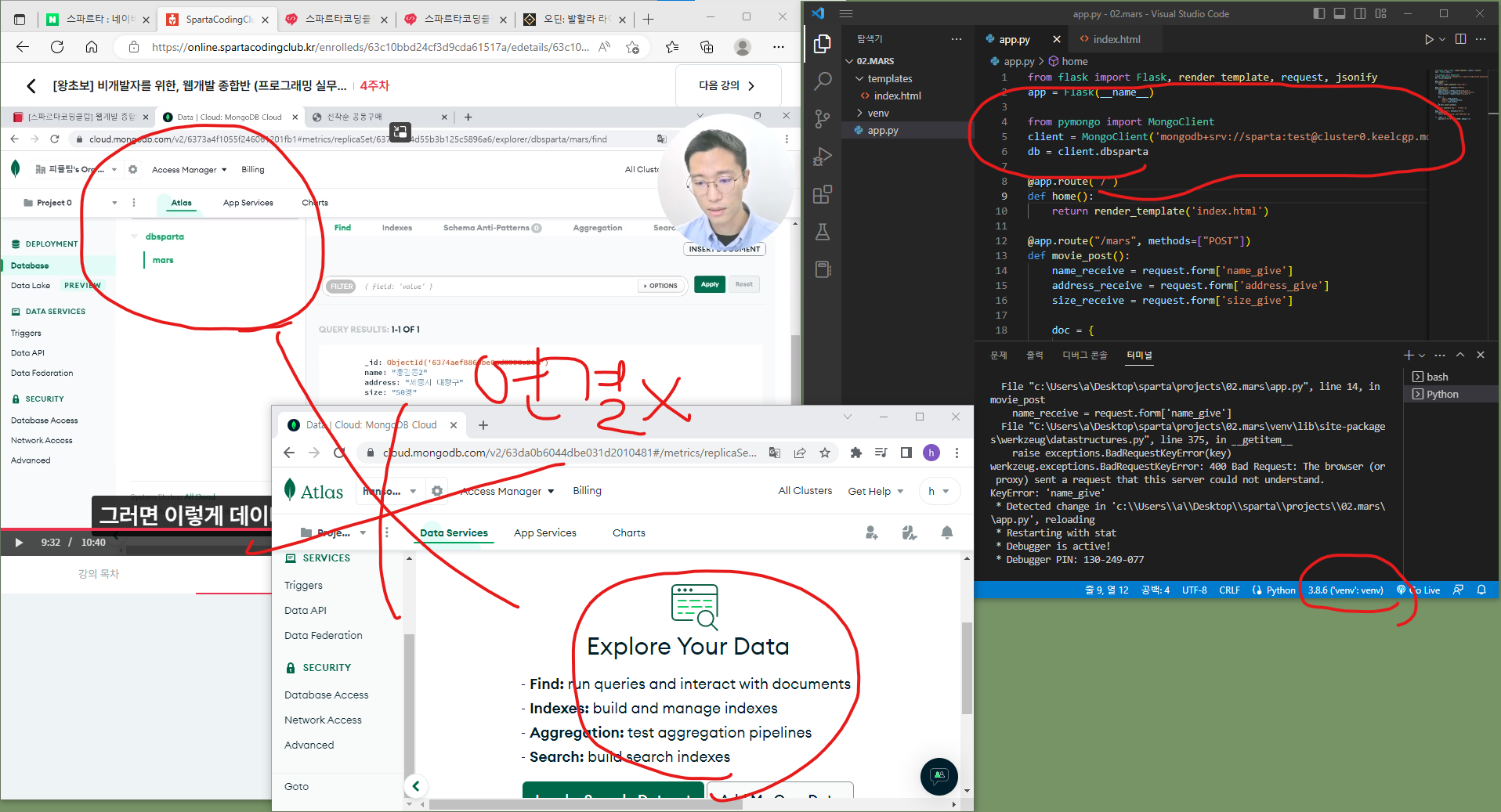Viewport: 1501px width, 812px height.
Task: Switch to 디버그 콘솔 panel tab
Action: pyautogui.click(x=1085, y=355)
